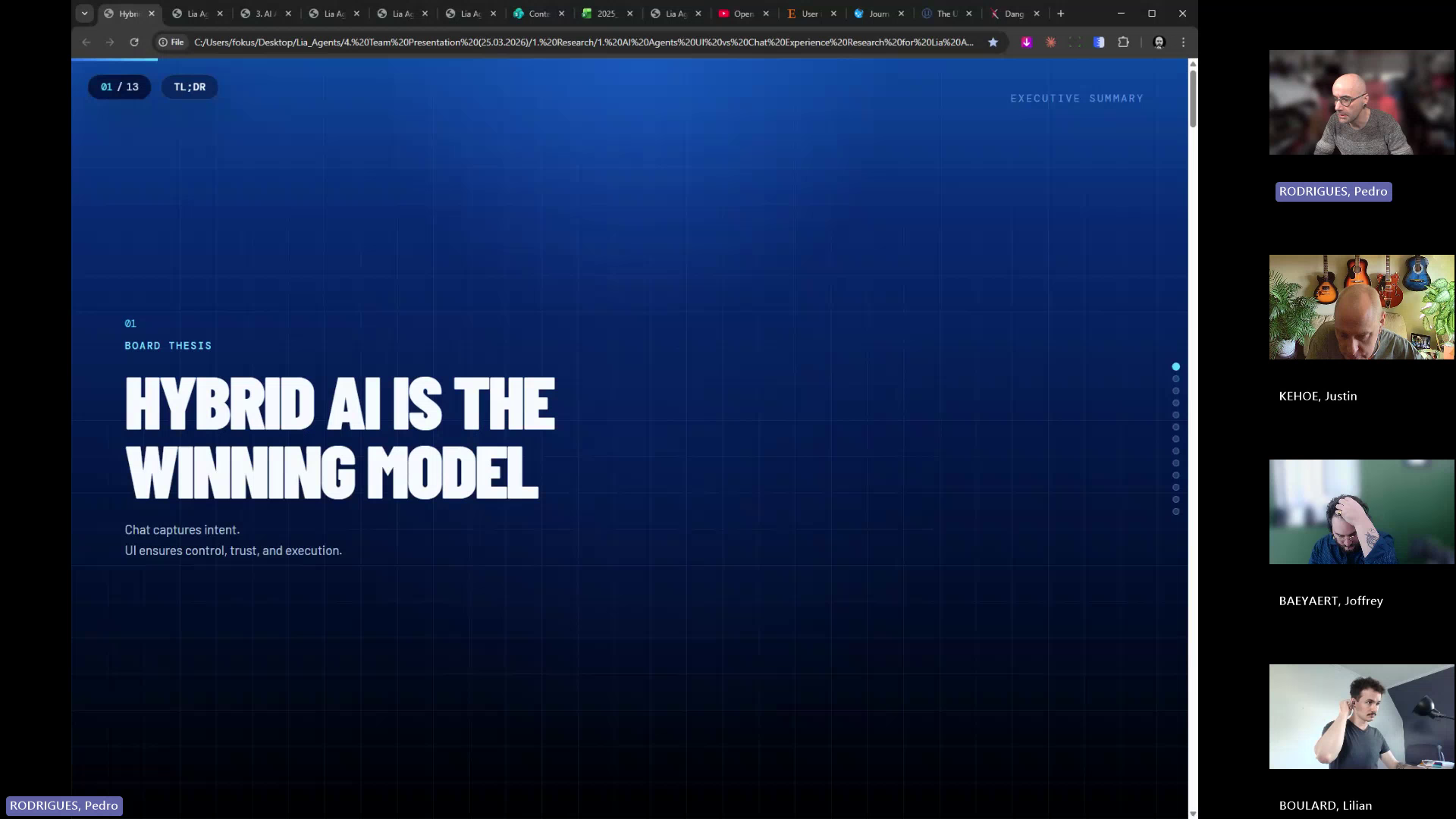Screen dimensions: 1456x819
Task: Select the second slide navigation dot
Action: click(x=1175, y=379)
